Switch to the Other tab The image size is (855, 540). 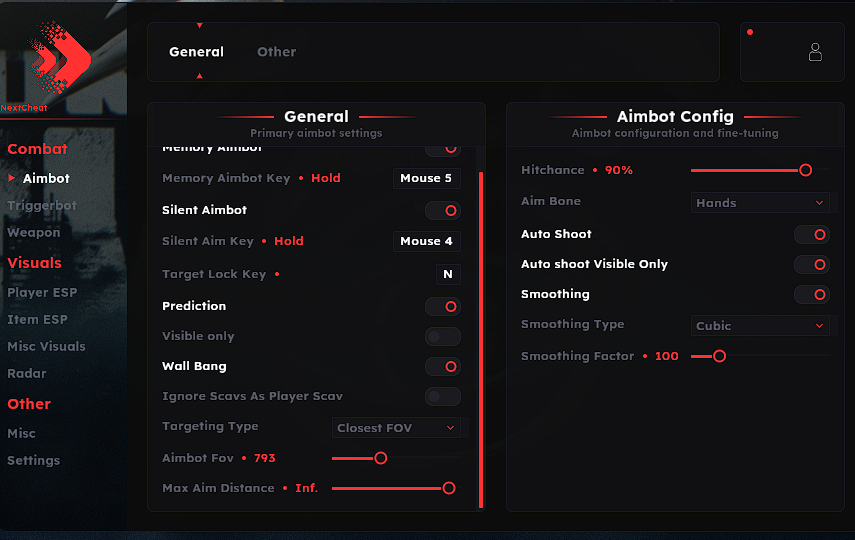(276, 52)
